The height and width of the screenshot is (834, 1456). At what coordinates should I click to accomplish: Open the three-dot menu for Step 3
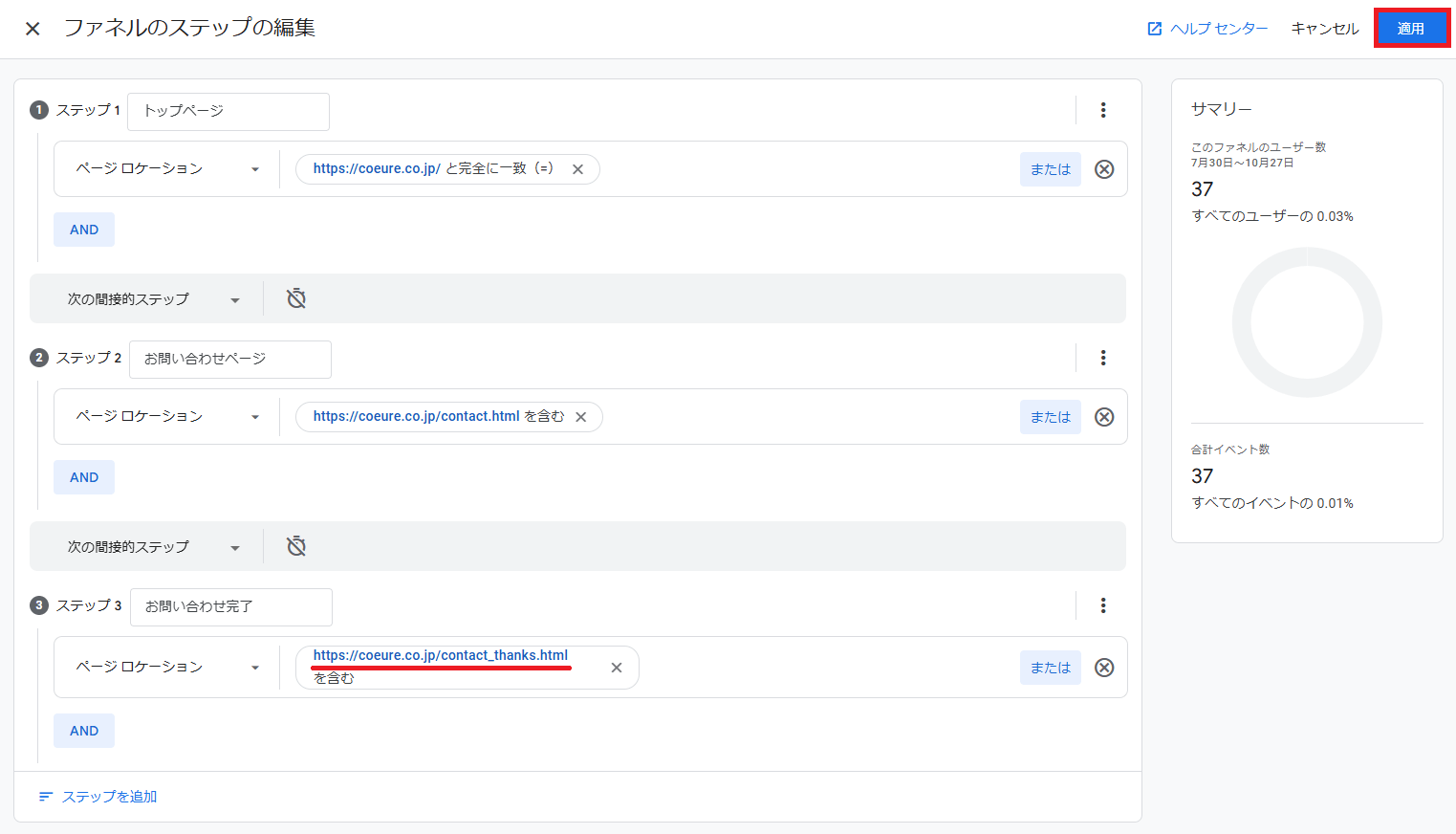click(1103, 605)
